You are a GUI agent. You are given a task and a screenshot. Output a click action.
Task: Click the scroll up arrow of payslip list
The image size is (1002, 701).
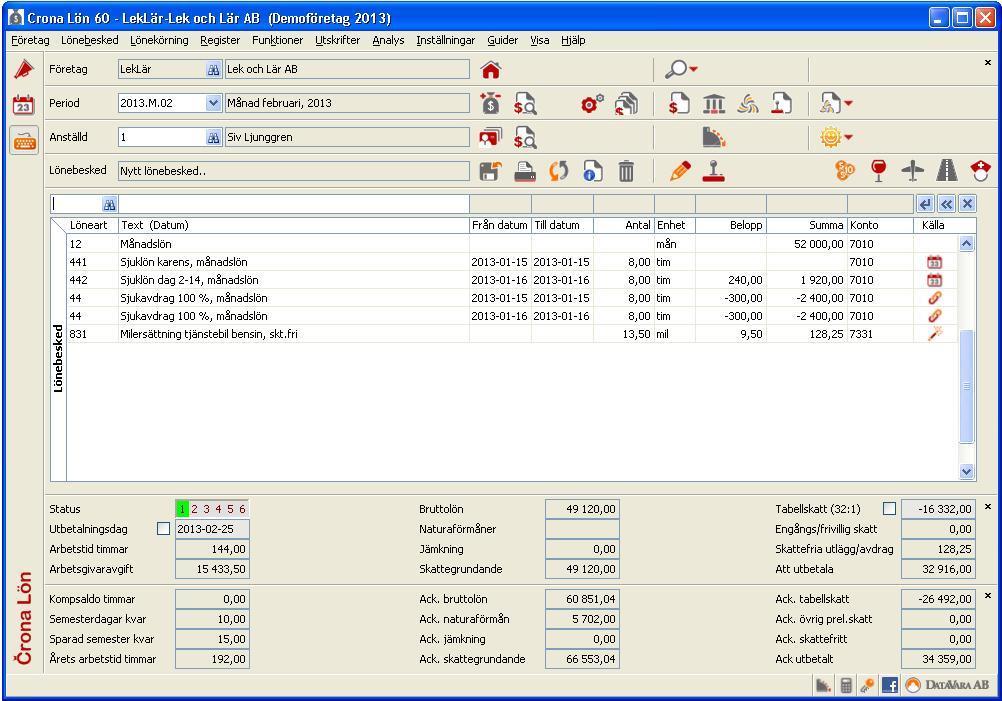tap(966, 243)
